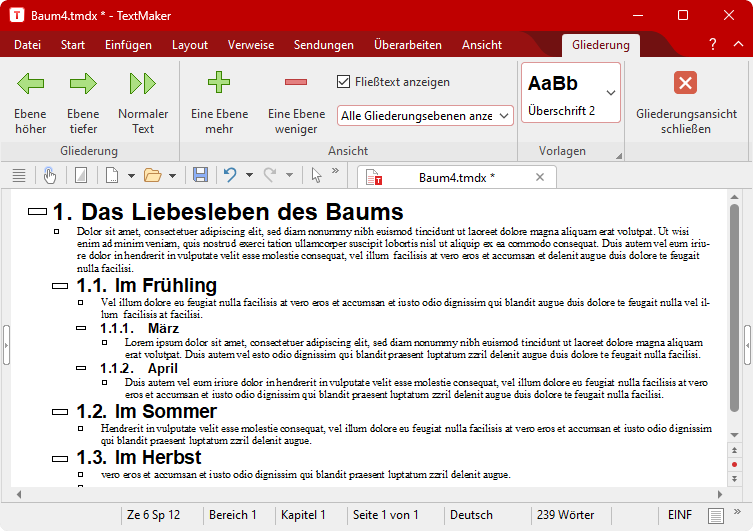Click the undo arrow icon
Image resolution: width=753 pixels, height=531 pixels.
[x=229, y=175]
